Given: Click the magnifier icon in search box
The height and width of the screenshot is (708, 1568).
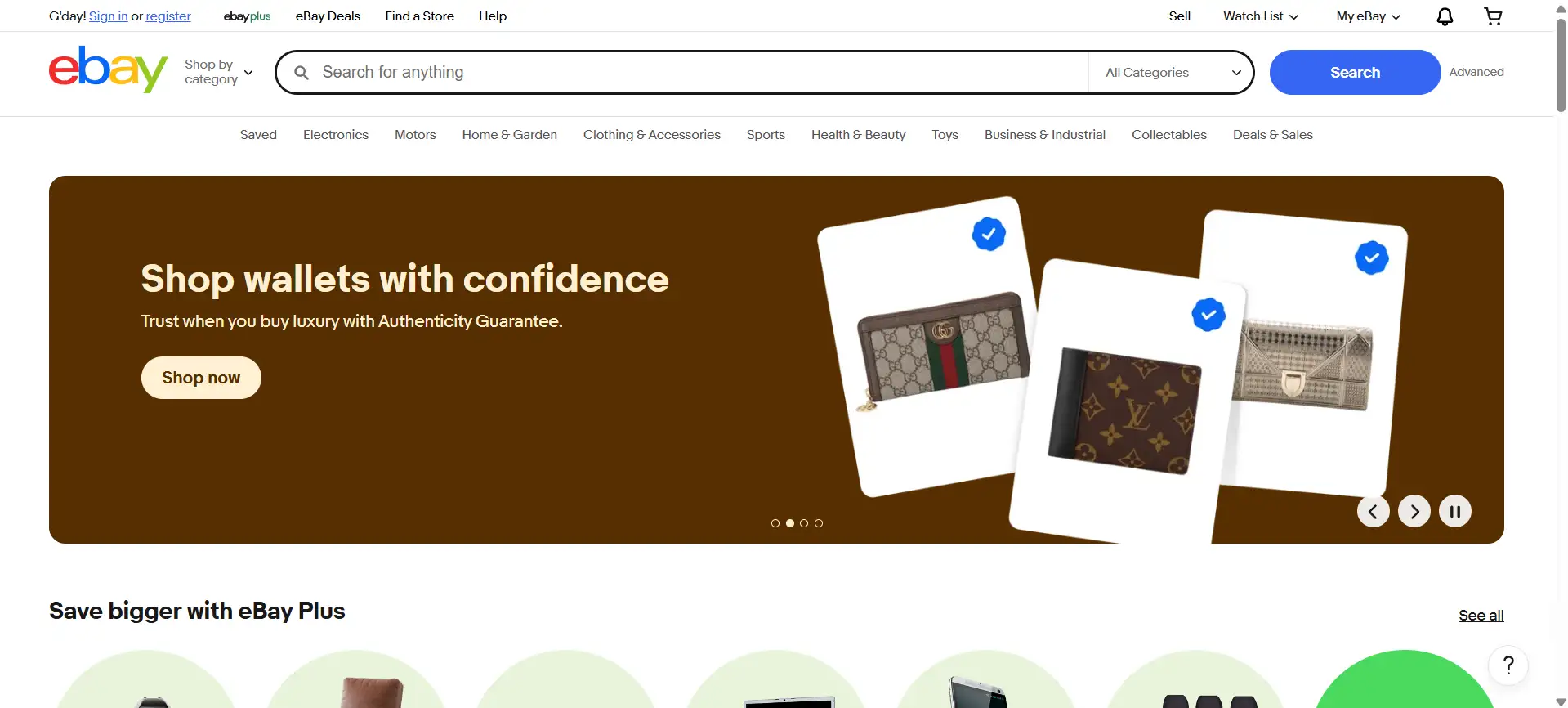Looking at the screenshot, I should tap(302, 73).
